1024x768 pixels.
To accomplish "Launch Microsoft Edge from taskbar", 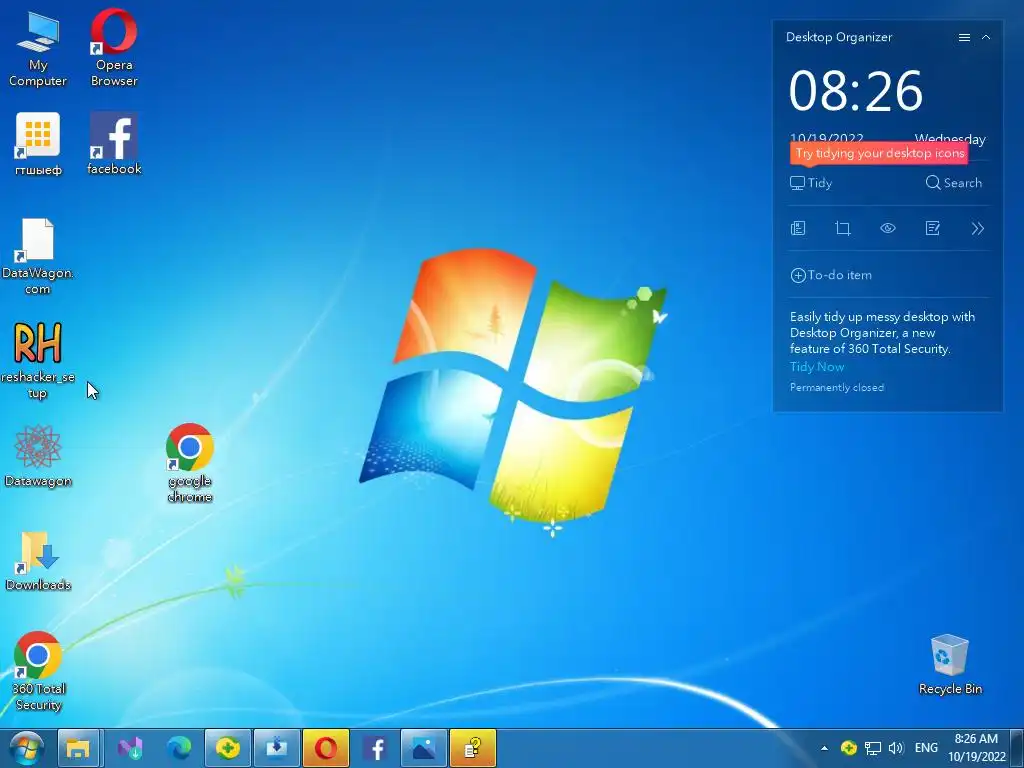I will pos(178,748).
